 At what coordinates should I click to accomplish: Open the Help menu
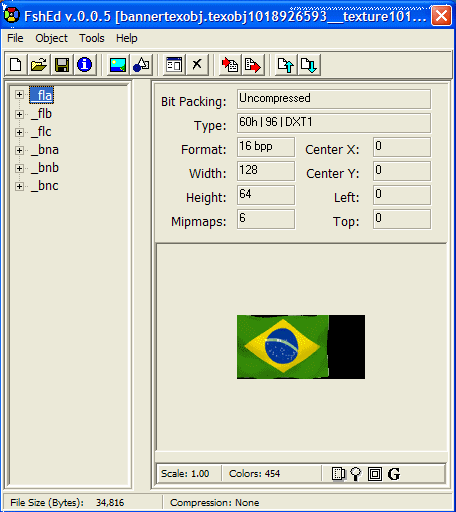coord(127,38)
